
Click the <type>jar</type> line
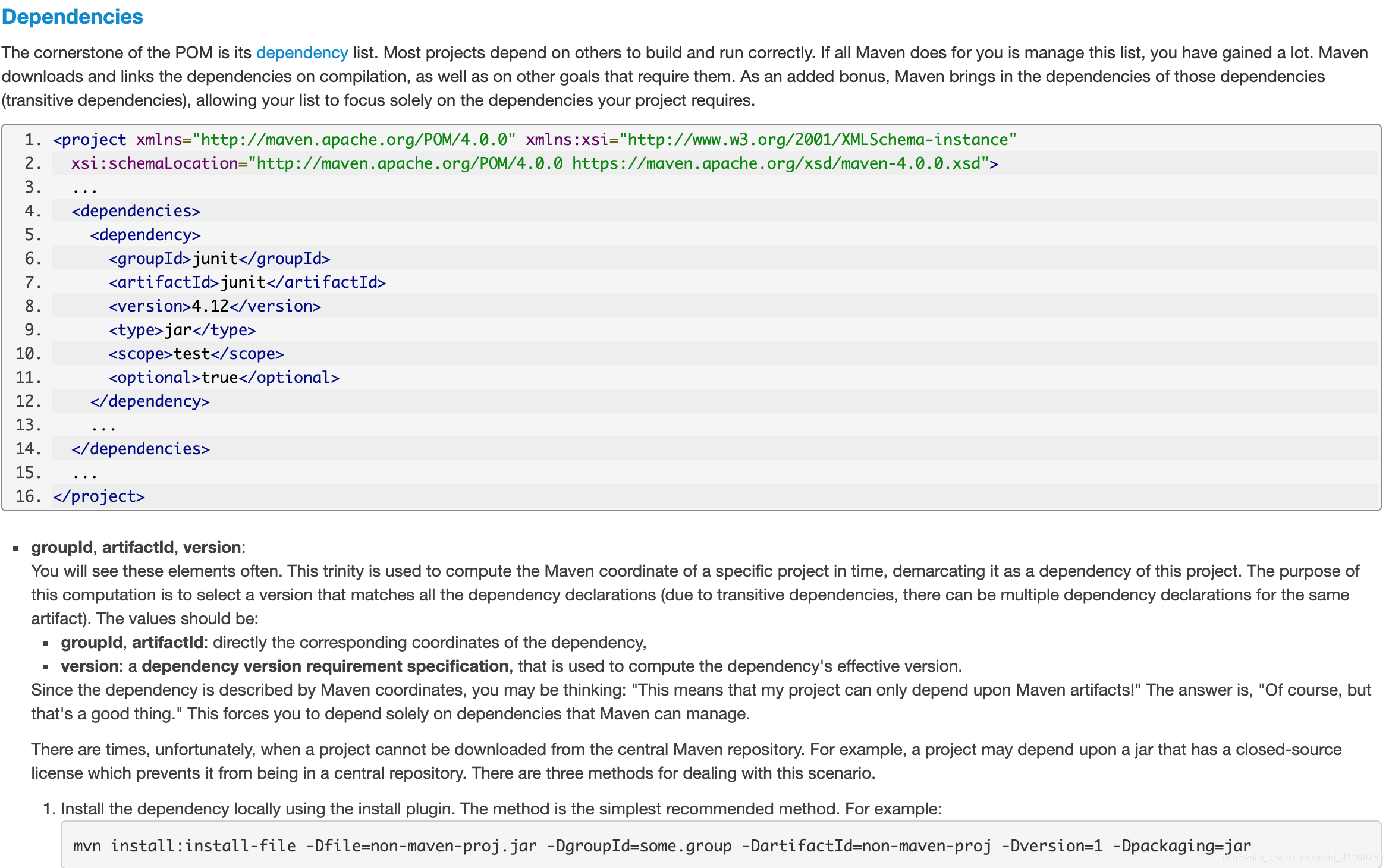click(182, 330)
